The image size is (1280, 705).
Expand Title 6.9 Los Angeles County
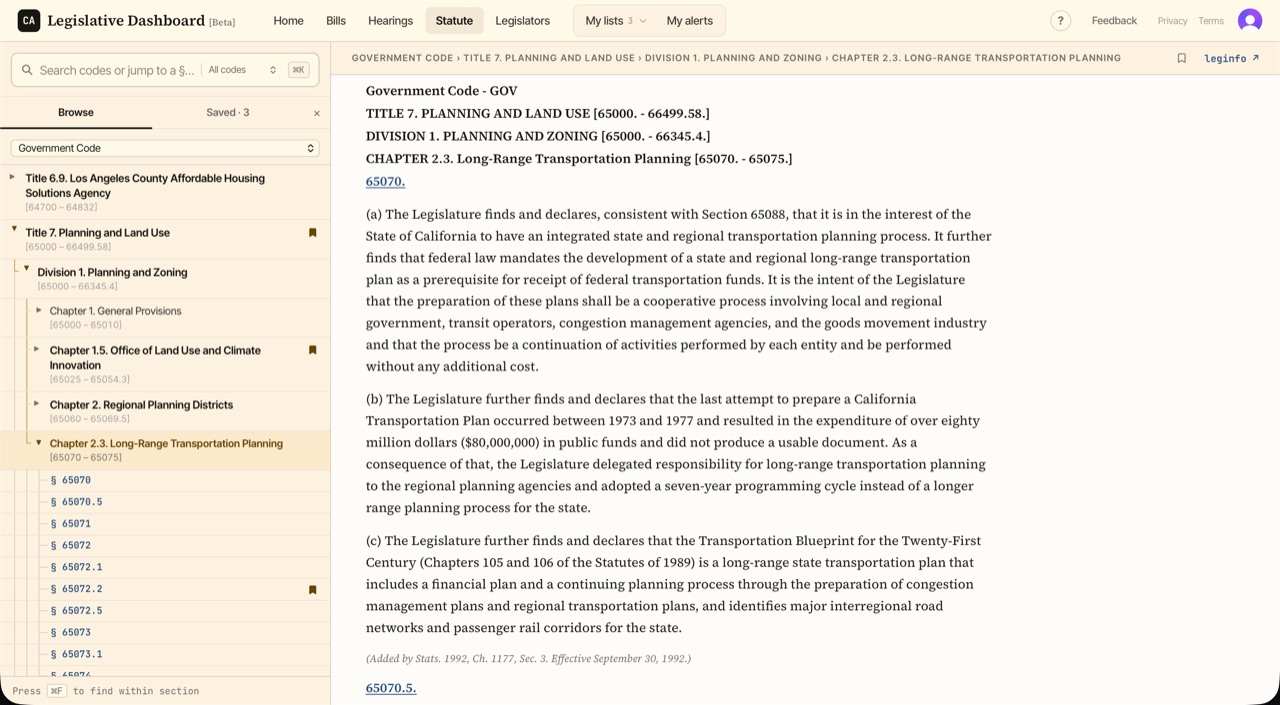pyautogui.click(x=12, y=177)
